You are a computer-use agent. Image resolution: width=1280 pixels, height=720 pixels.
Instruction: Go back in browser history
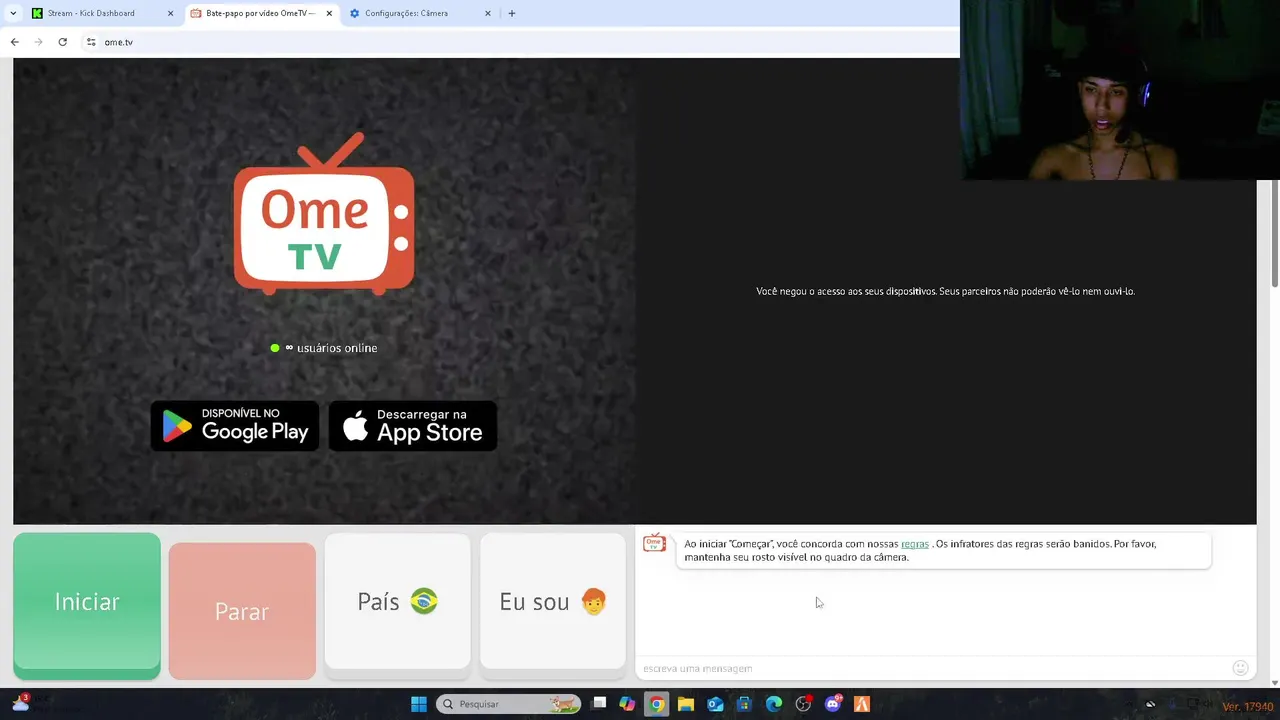click(x=14, y=42)
